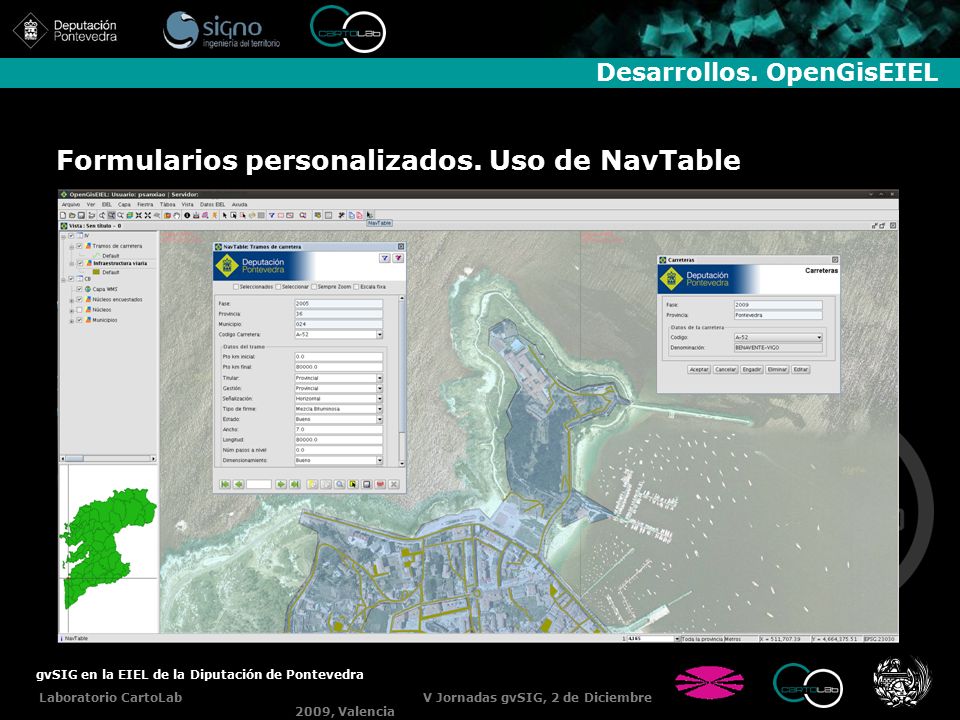The height and width of the screenshot is (720, 960).
Task: Toggle the Escala fixa checkbox
Action: coord(356,287)
